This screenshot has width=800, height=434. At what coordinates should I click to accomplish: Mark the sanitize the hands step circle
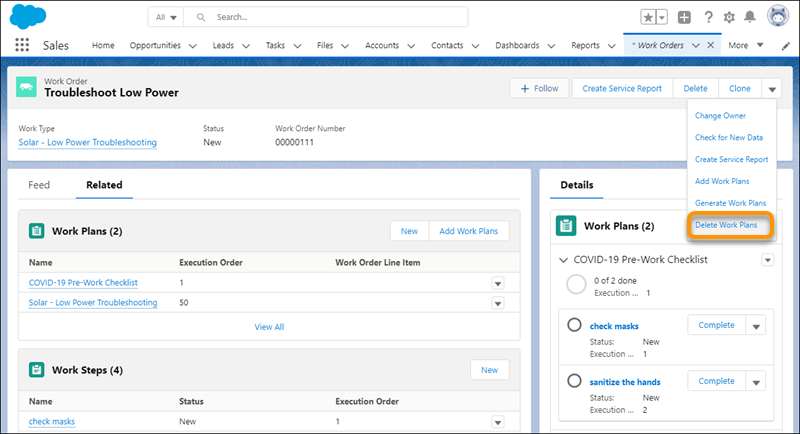(574, 380)
